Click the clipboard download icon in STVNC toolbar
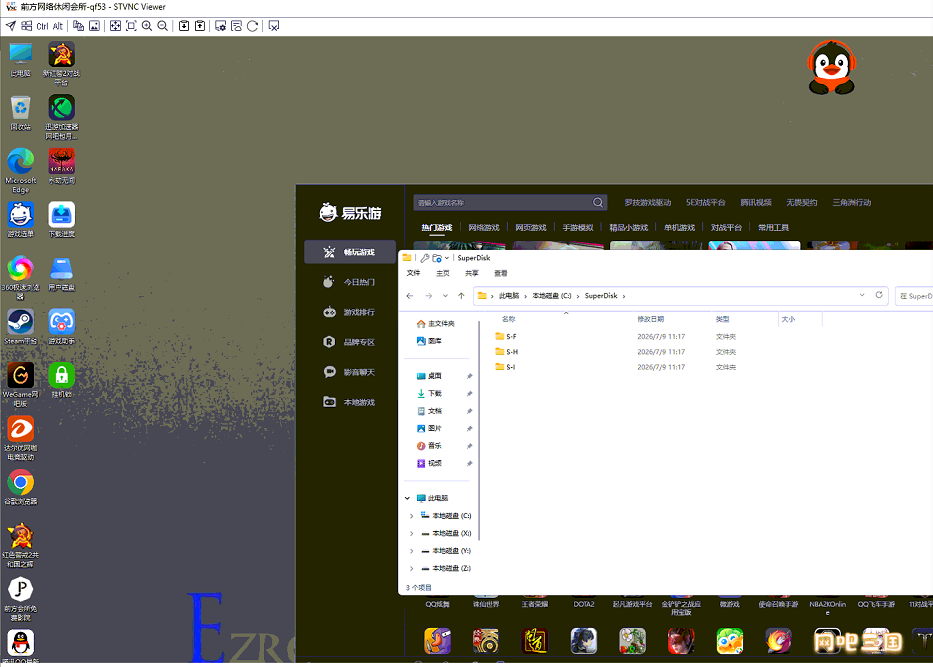The height and width of the screenshot is (667, 933). pyautogui.click(x=184, y=26)
